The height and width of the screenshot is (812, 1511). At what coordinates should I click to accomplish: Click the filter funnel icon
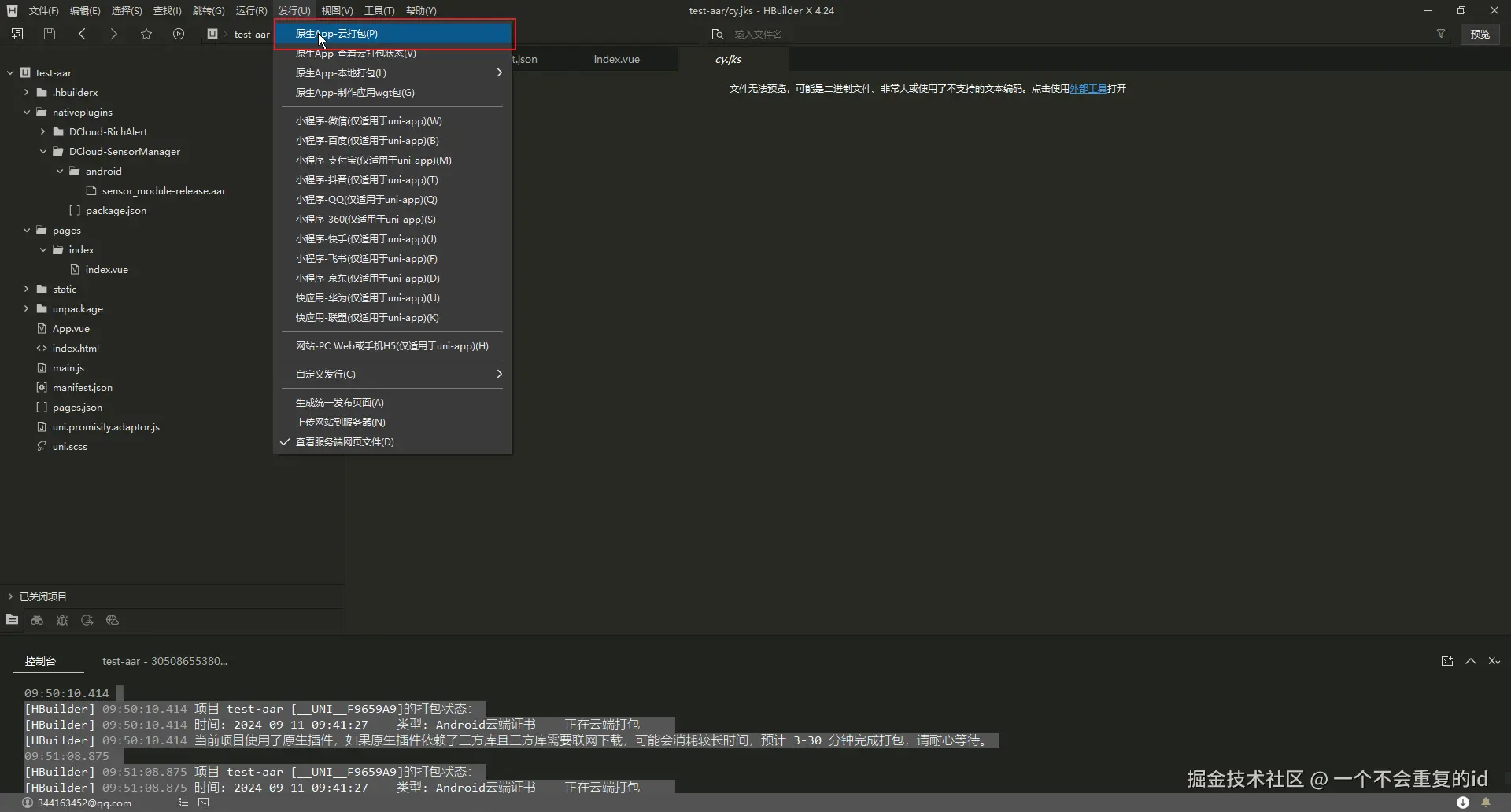(1441, 34)
